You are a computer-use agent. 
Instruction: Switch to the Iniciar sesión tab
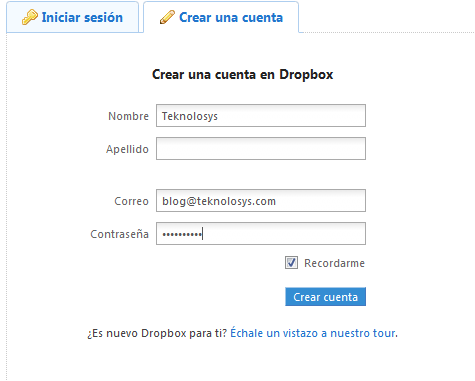pos(72,17)
